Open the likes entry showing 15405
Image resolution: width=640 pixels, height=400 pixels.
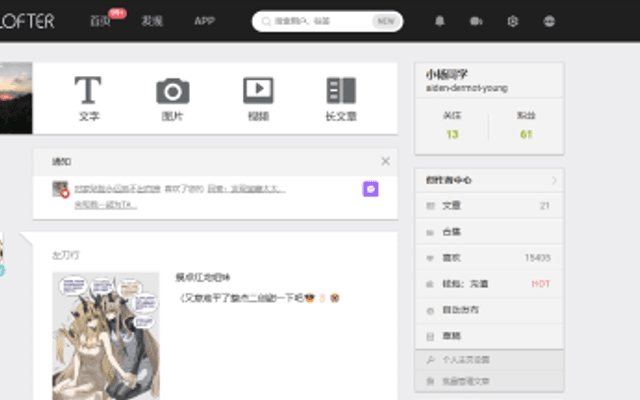[489, 258]
